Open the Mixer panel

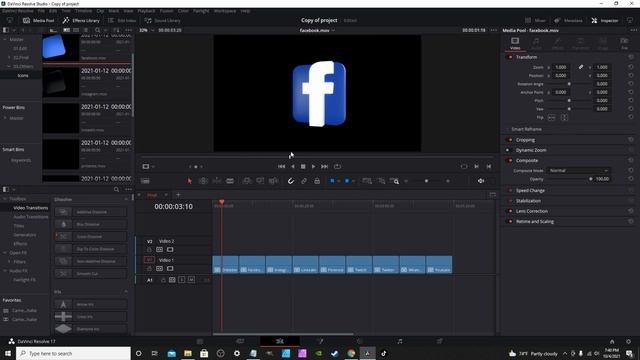[535, 20]
